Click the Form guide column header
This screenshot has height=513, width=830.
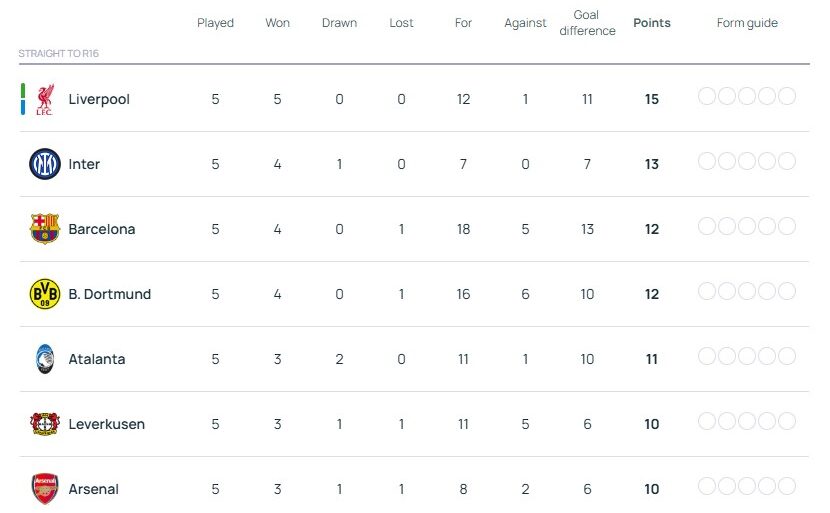point(747,23)
